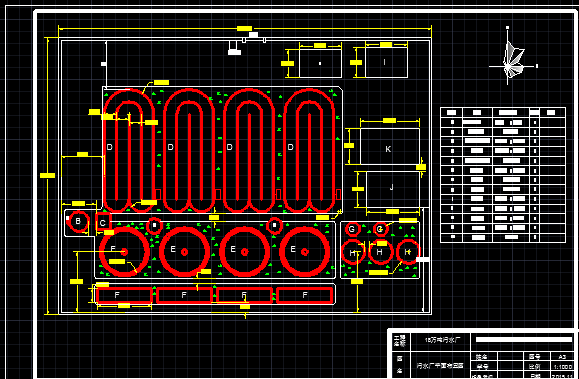Pick the red square labeled C
This screenshot has height=379, width=579.
pos(103,223)
